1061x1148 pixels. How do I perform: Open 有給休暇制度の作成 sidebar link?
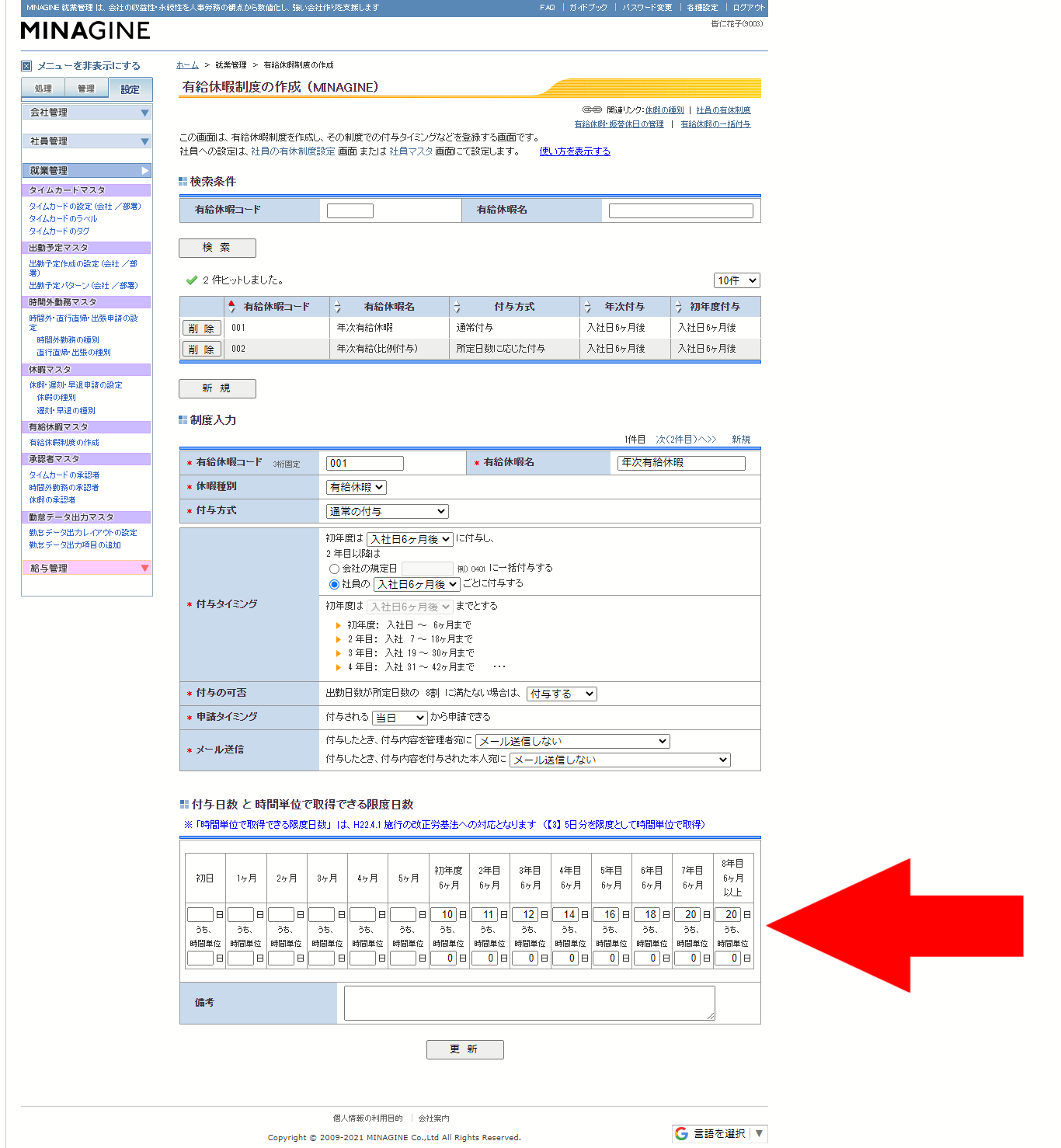click(x=64, y=443)
